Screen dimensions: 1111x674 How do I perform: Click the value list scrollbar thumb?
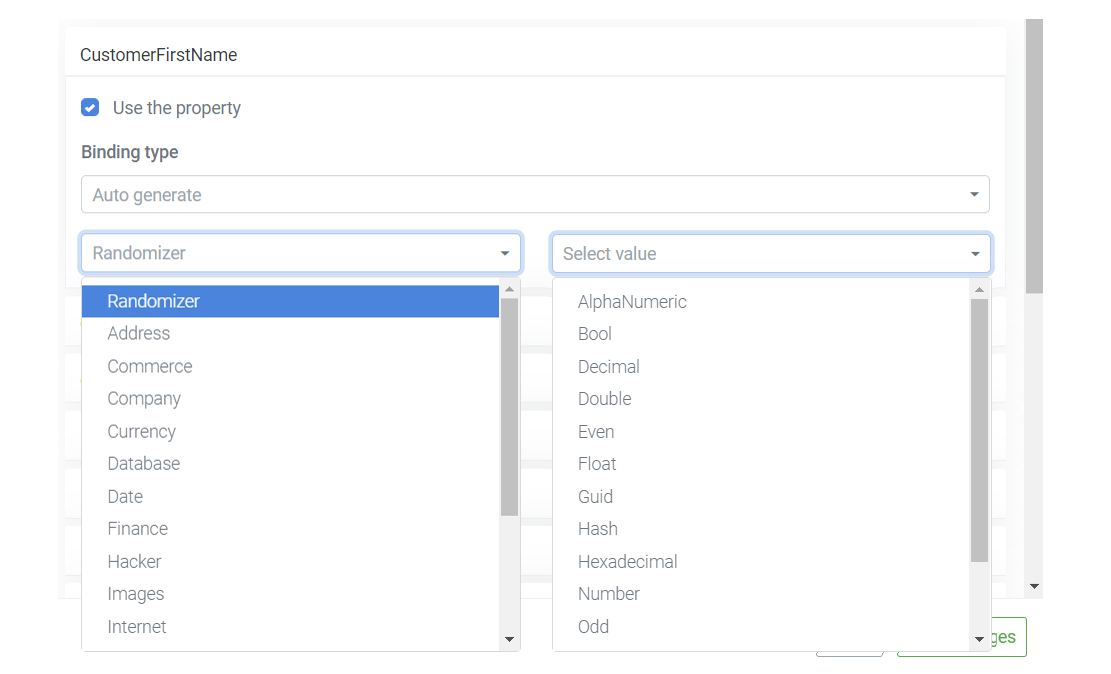tap(979, 430)
